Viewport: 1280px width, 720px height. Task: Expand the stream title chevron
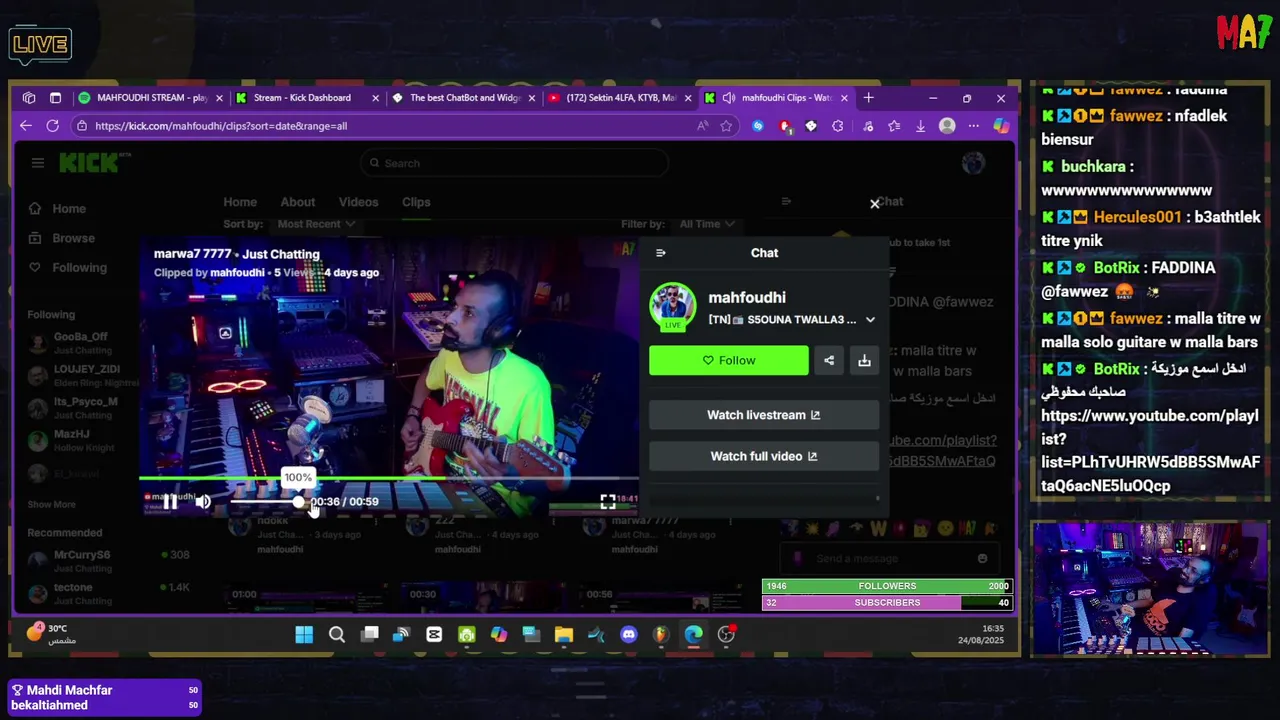point(870,320)
